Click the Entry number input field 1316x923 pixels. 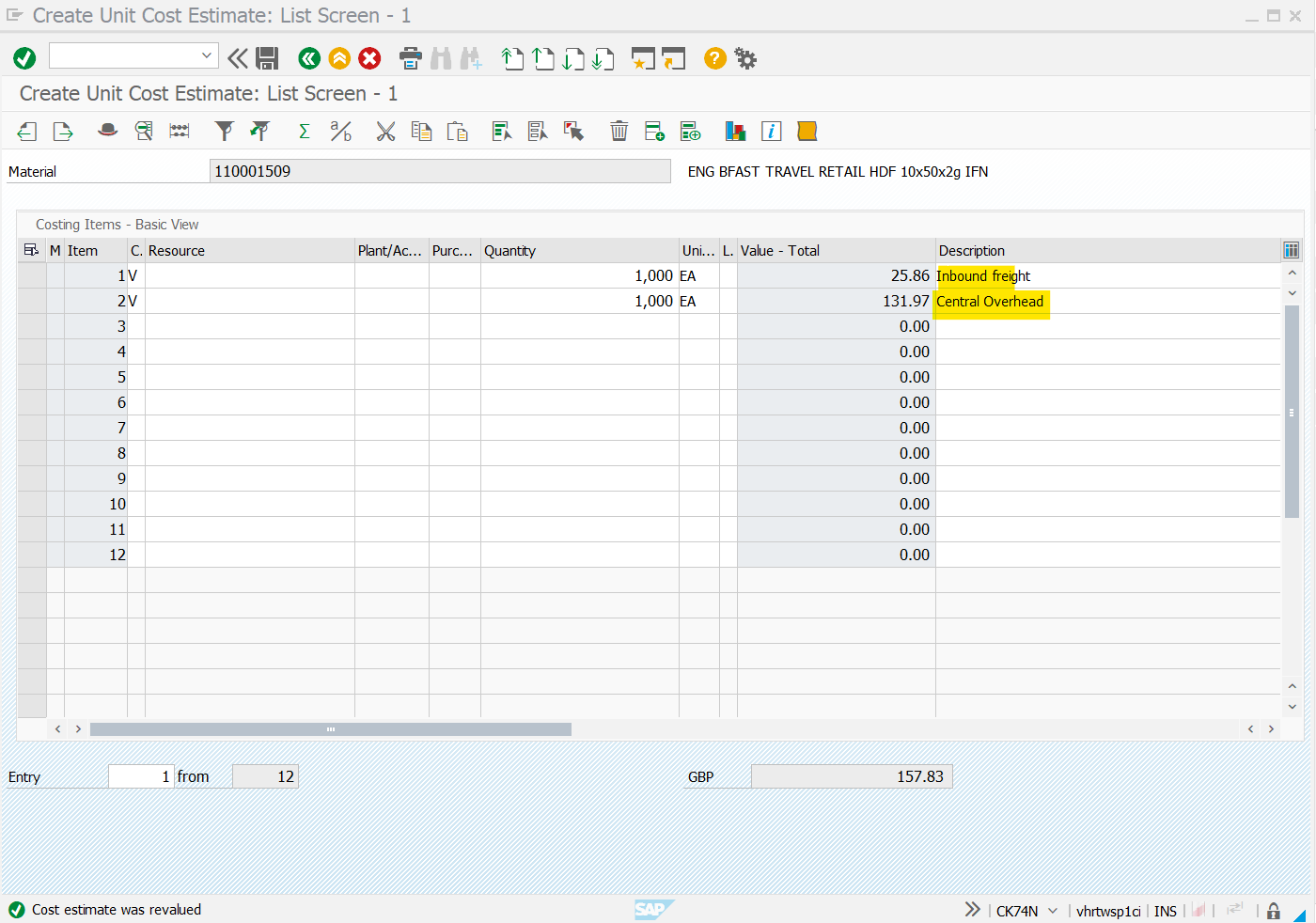[141, 776]
